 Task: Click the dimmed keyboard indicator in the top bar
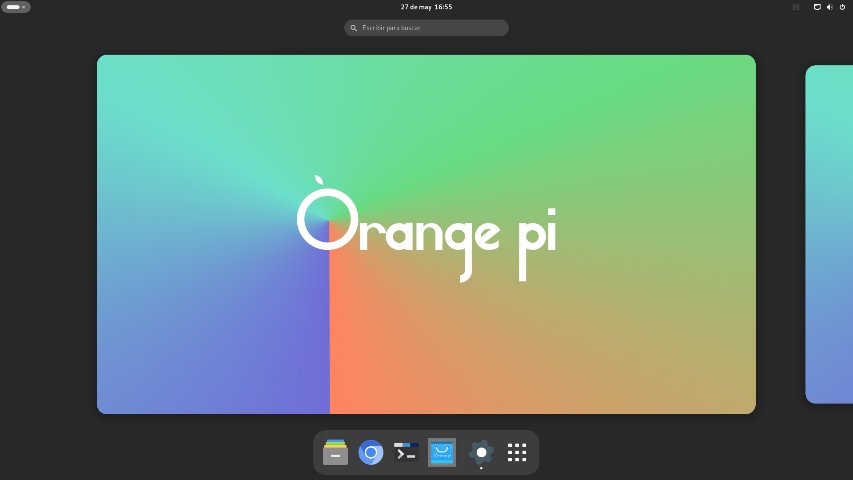click(796, 7)
